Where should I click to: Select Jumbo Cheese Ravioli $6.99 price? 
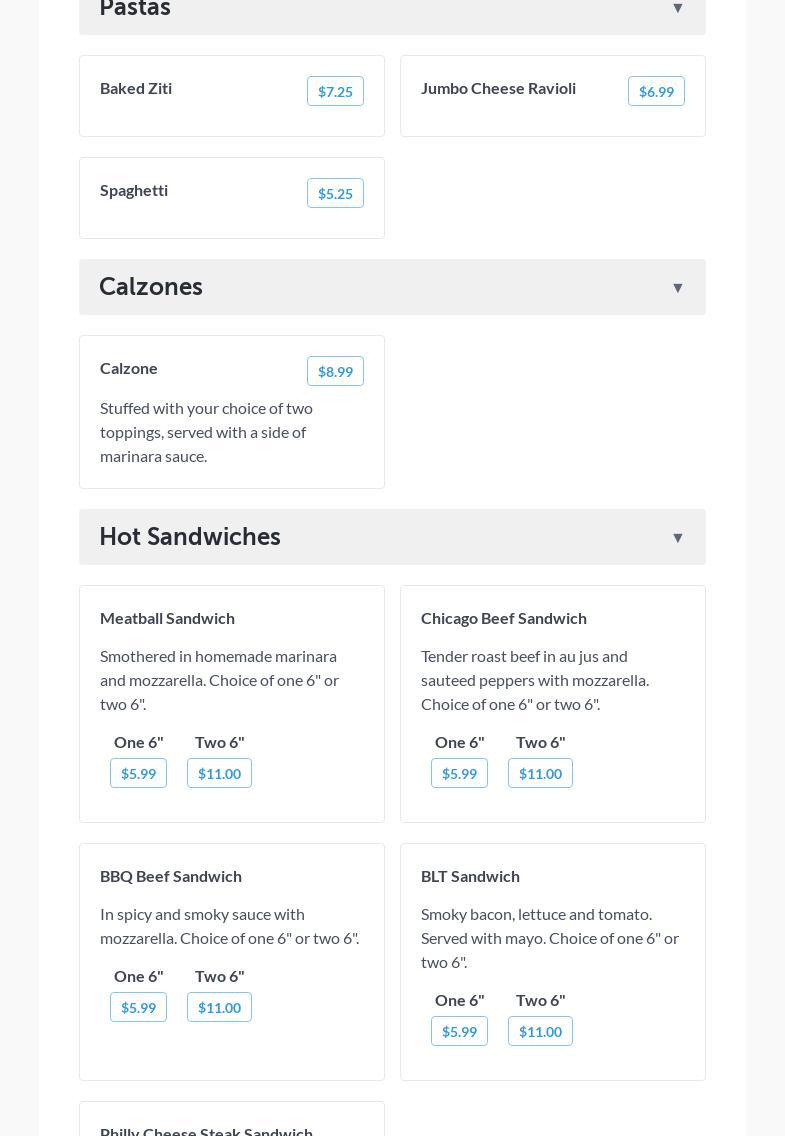coord(656,92)
